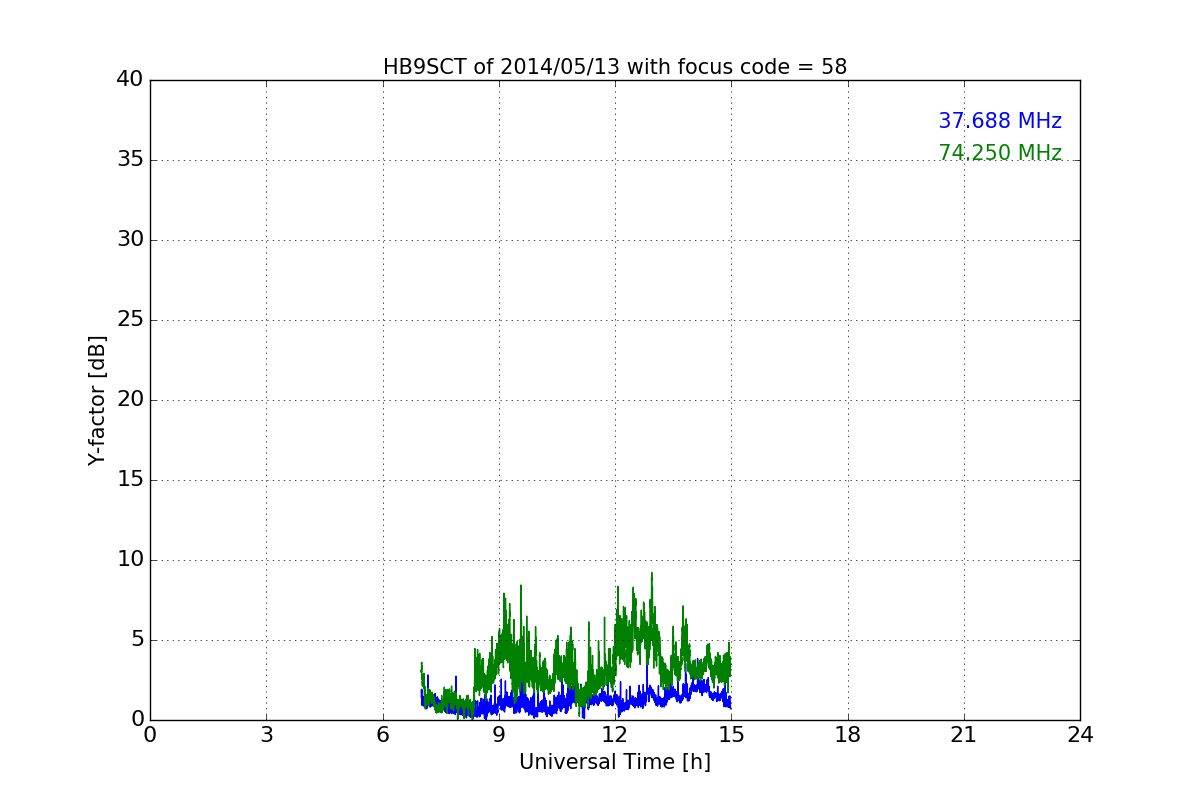
Task: Click the 'Universal Time [h]' axis label
Action: [615, 762]
